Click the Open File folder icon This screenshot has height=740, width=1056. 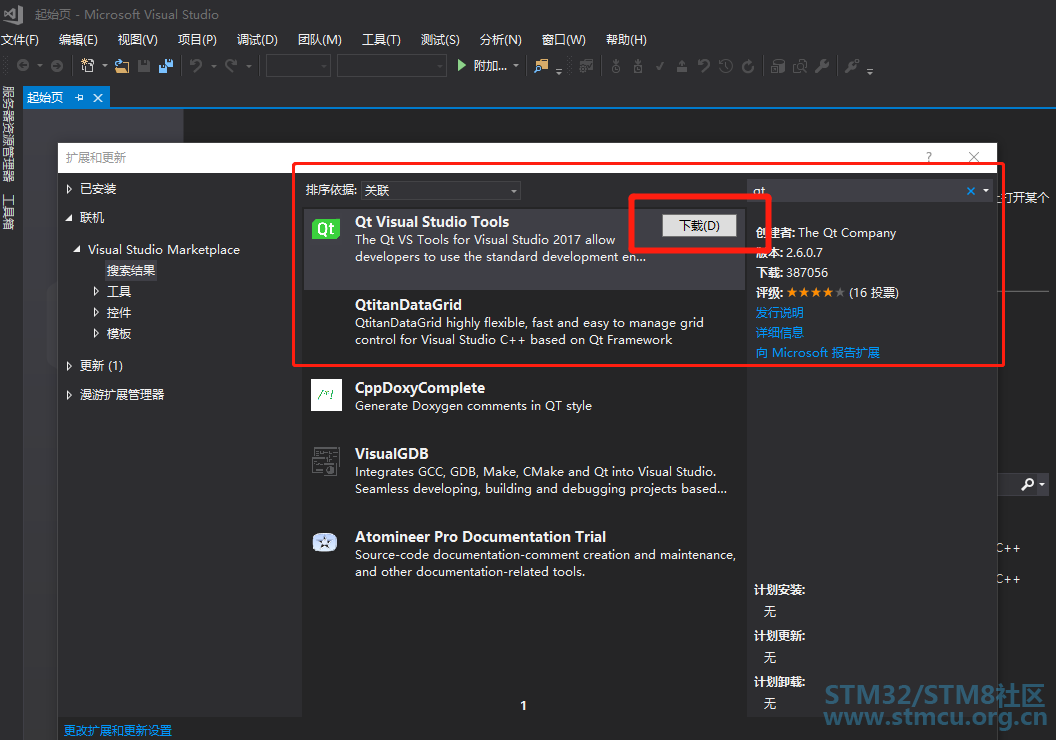122,66
